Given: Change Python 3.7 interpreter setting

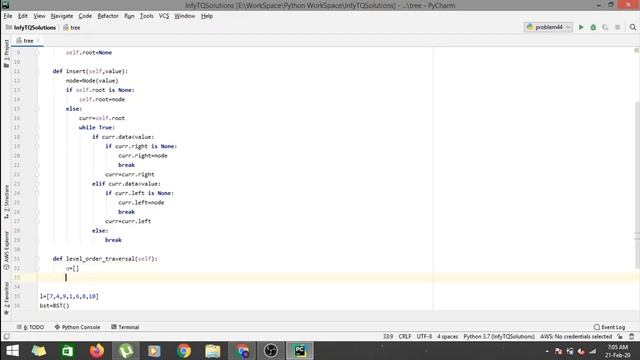Looking at the screenshot, I should point(499,337).
